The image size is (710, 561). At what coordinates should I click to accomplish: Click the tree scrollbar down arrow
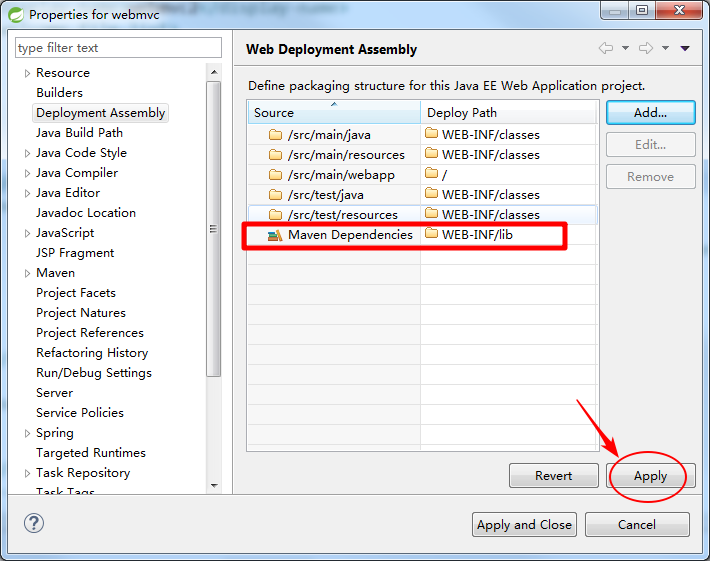(214, 486)
